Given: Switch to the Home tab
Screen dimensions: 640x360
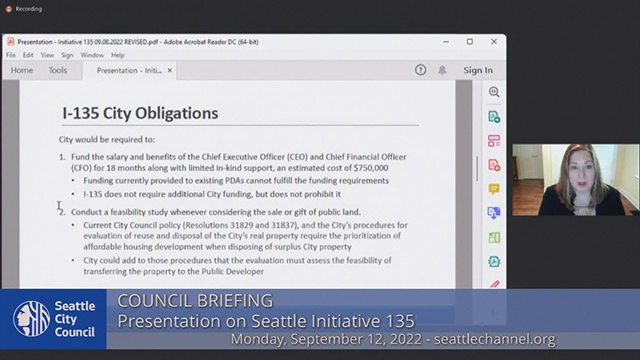Looking at the screenshot, I should (22, 70).
